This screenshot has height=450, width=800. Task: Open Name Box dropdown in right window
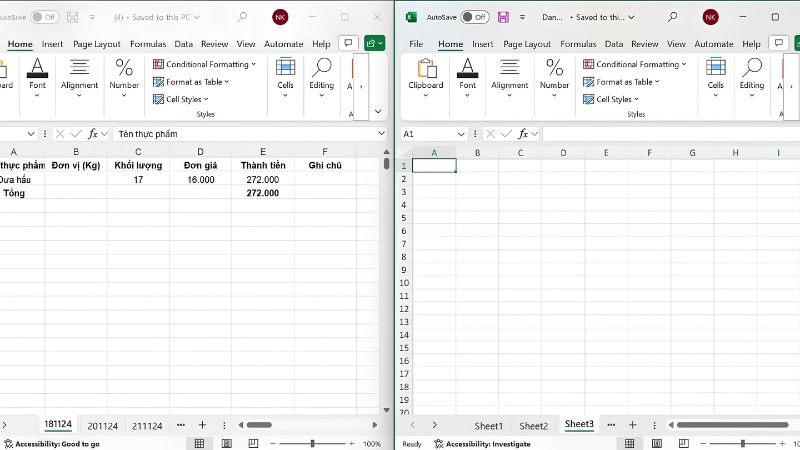point(461,134)
